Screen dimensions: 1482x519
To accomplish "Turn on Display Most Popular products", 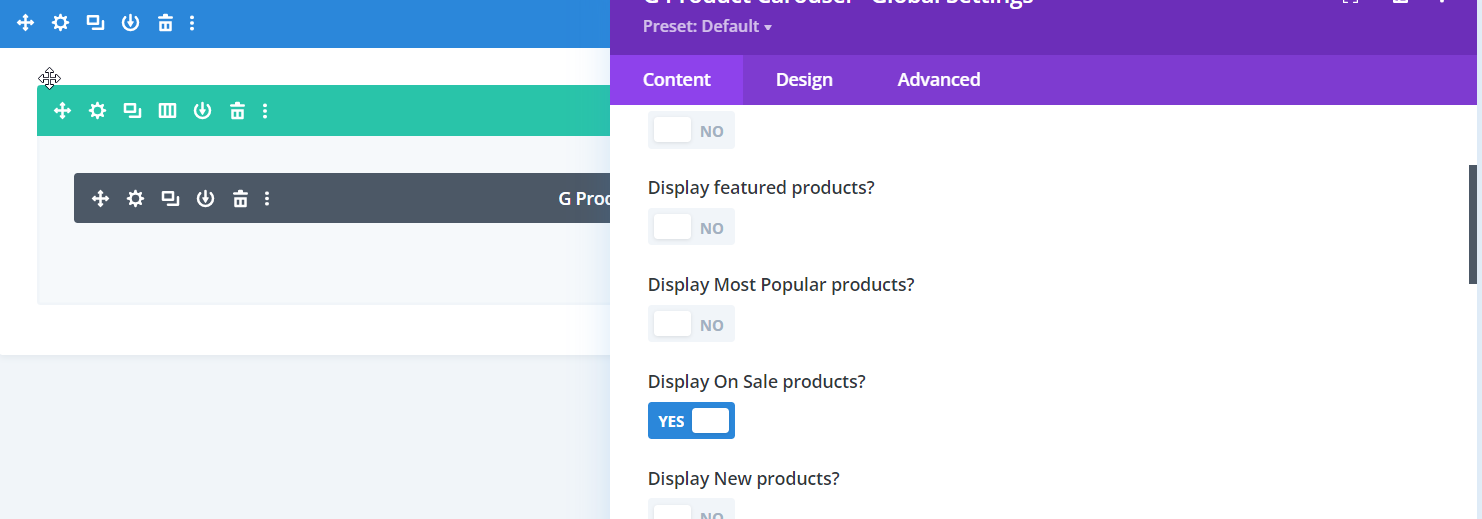I will (x=691, y=324).
